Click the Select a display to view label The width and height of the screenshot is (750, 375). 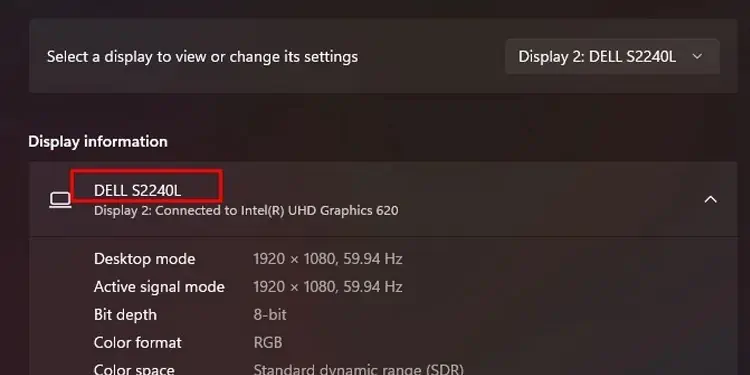coord(202,56)
